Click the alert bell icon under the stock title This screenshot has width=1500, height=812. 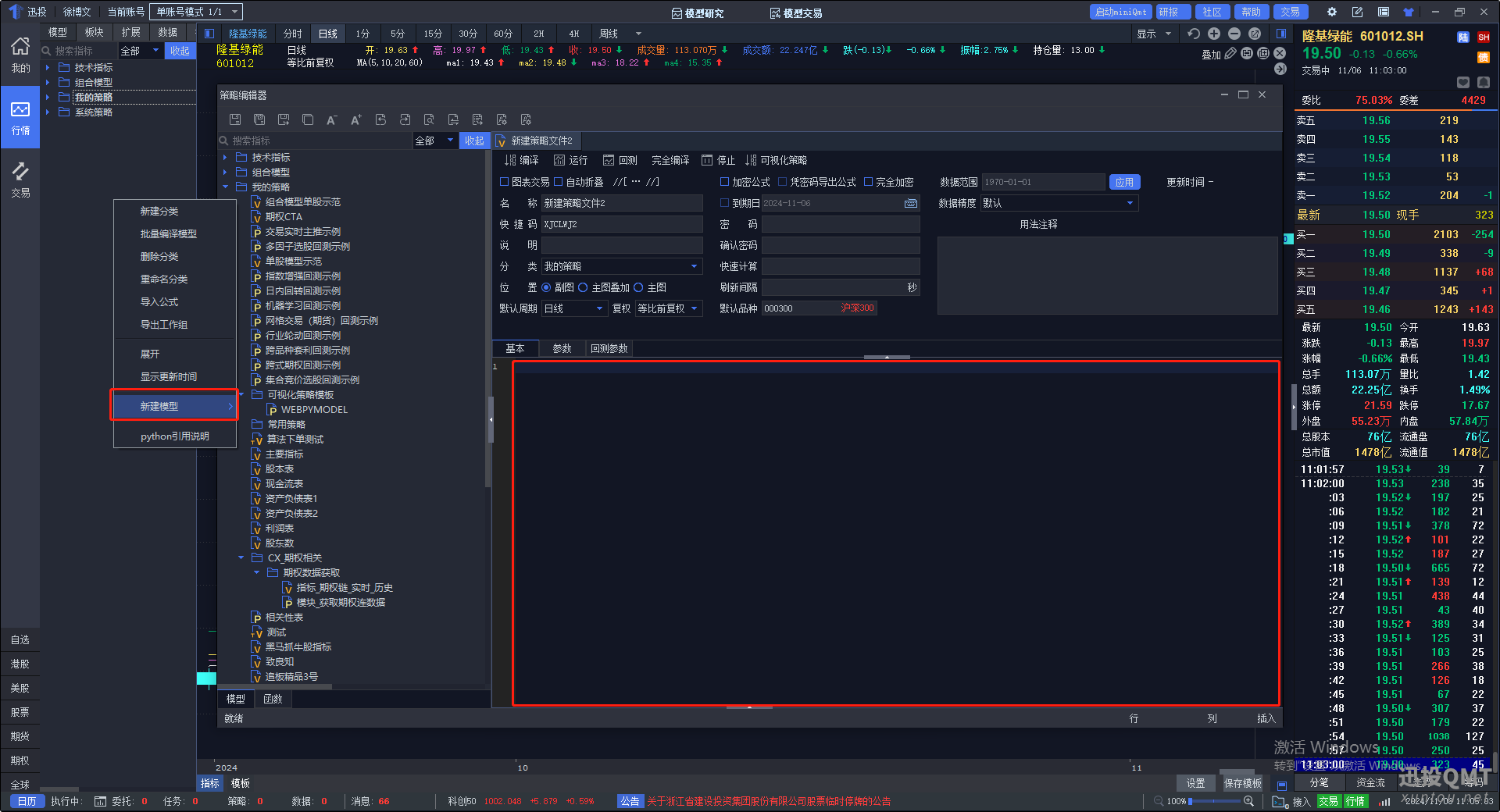[x=1484, y=82]
